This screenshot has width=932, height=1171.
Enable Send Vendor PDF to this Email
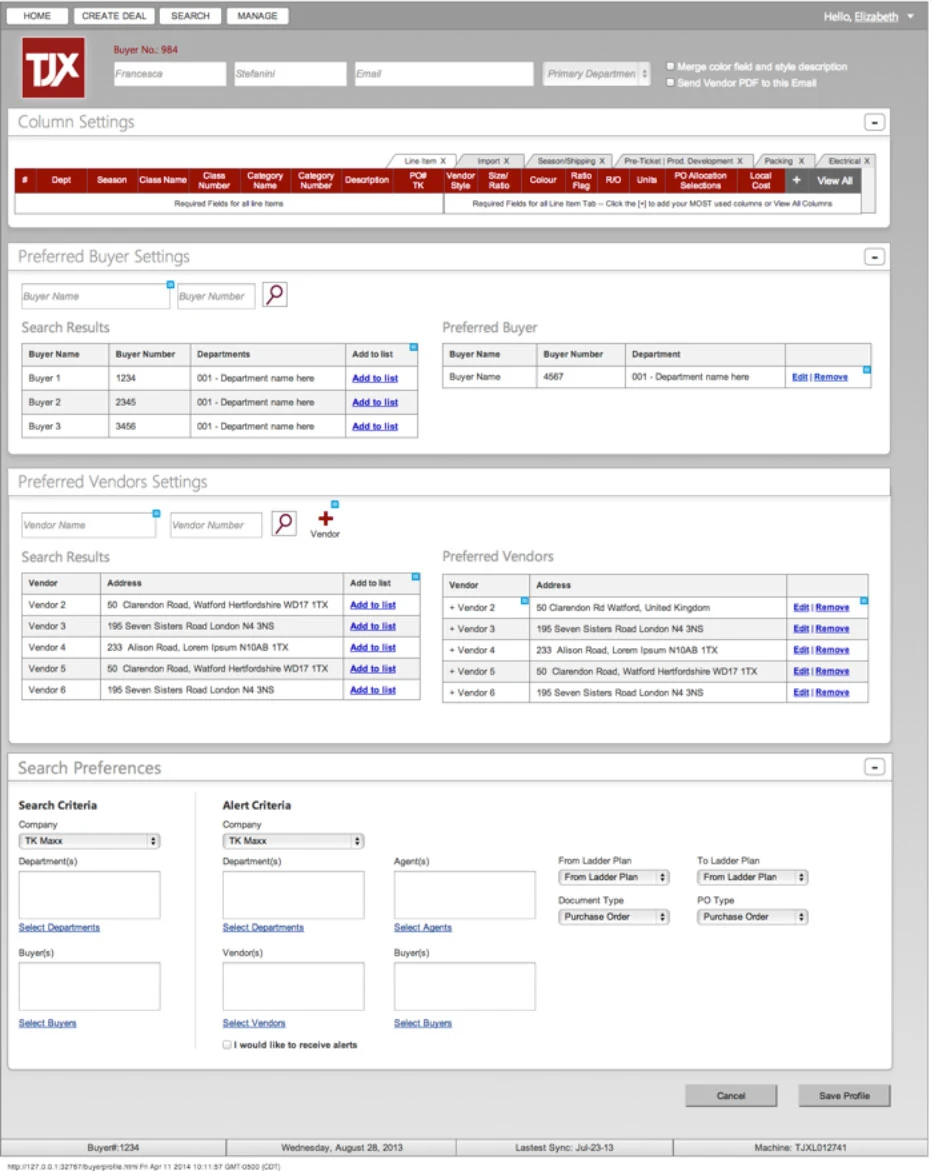(670, 83)
